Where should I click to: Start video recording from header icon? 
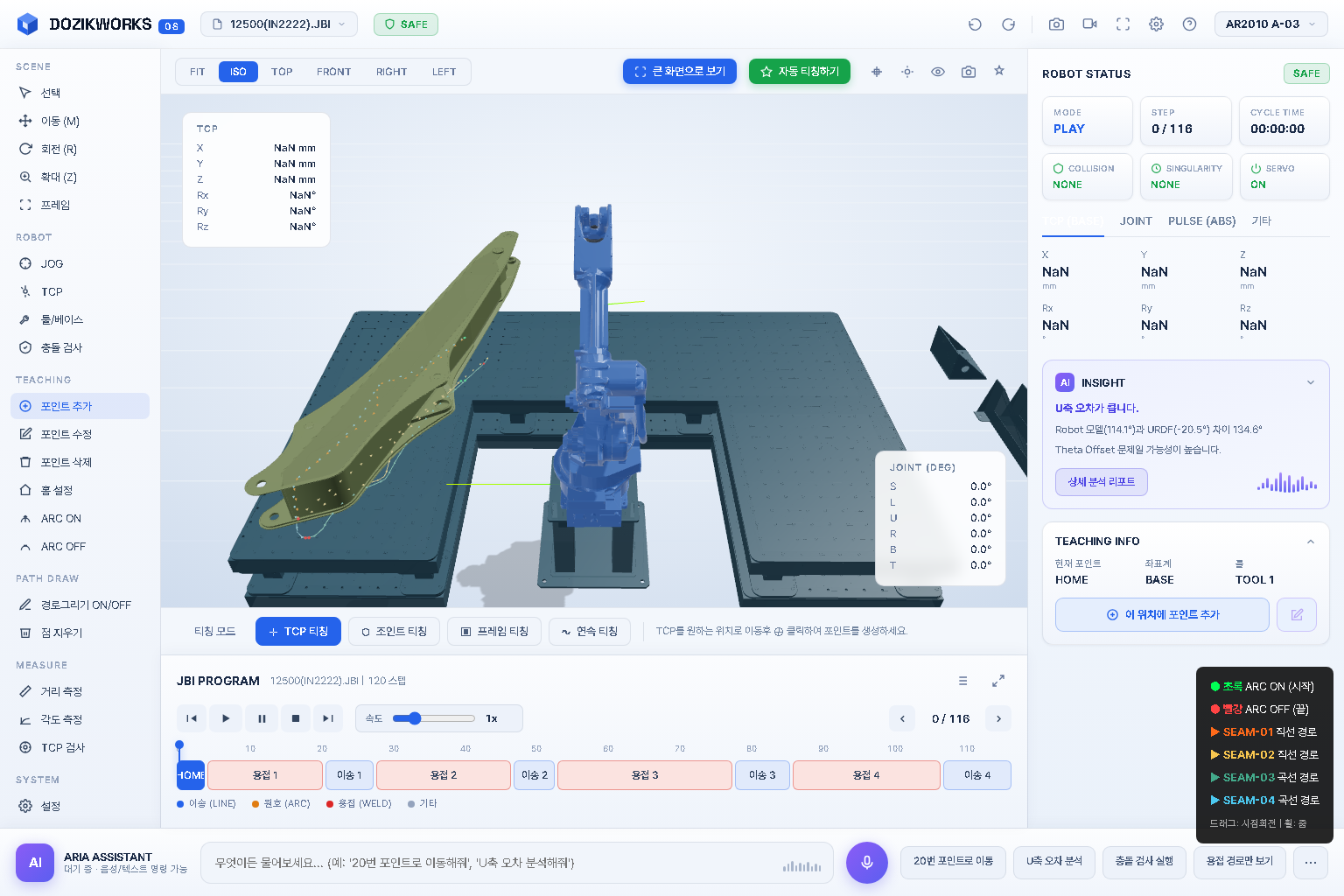click(1089, 24)
